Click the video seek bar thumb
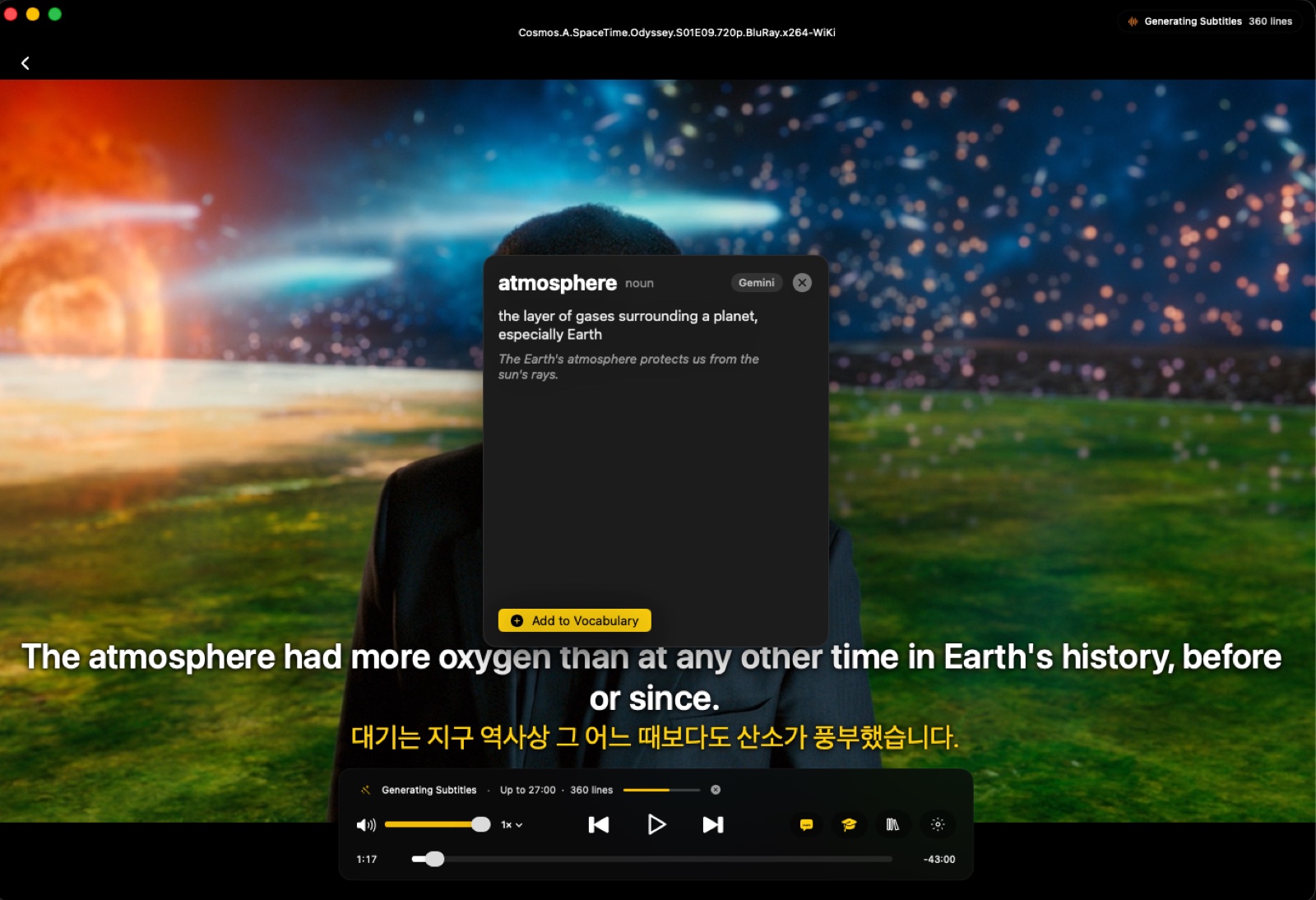1316x900 pixels. [435, 859]
